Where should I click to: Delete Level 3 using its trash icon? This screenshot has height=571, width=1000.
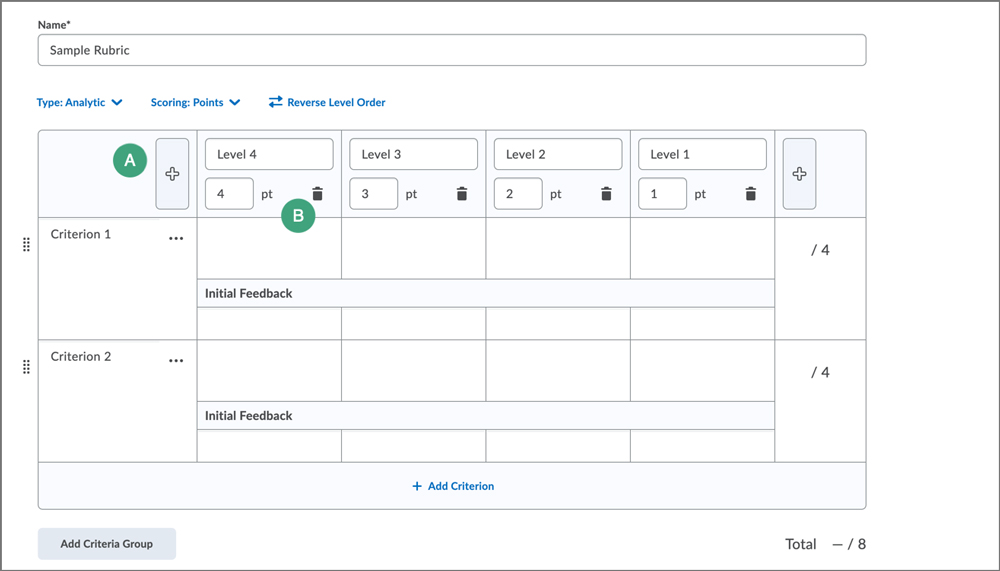462,194
